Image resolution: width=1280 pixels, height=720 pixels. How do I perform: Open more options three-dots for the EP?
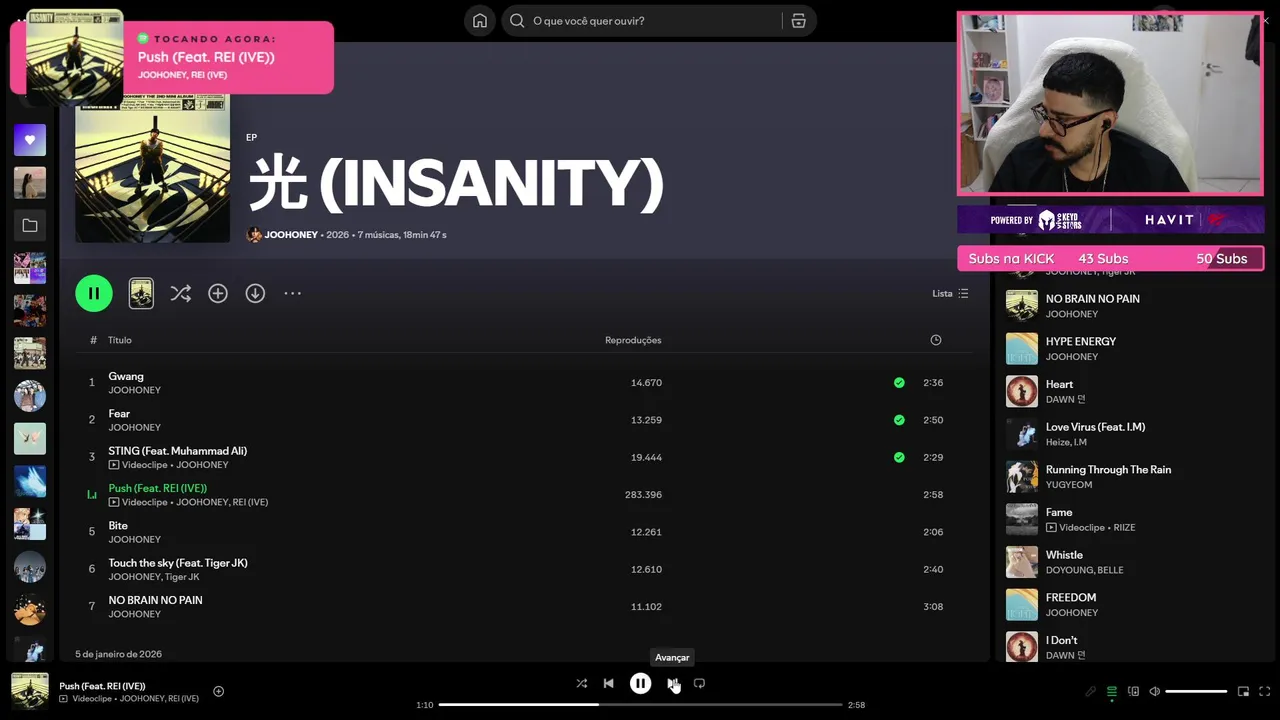point(292,293)
